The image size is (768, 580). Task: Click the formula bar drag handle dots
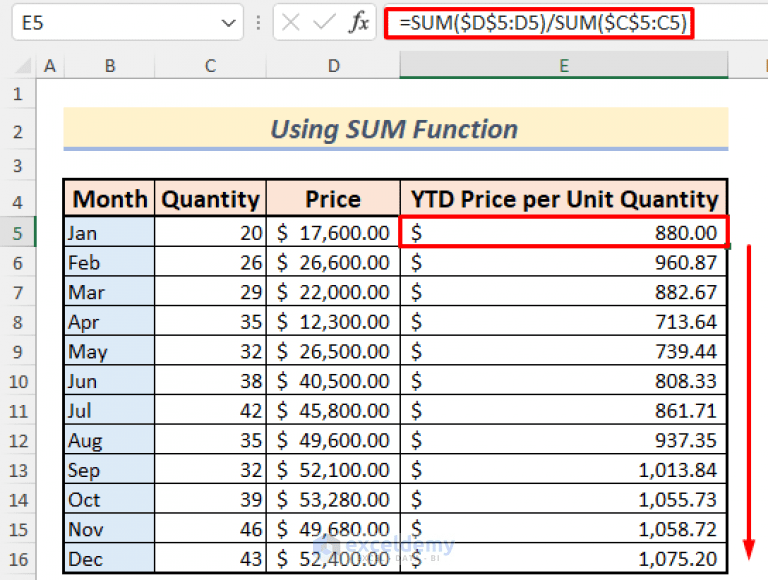tap(258, 23)
